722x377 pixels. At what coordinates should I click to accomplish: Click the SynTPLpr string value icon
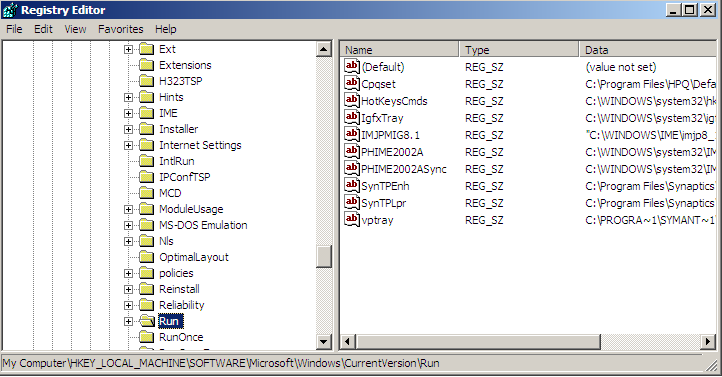pos(352,203)
